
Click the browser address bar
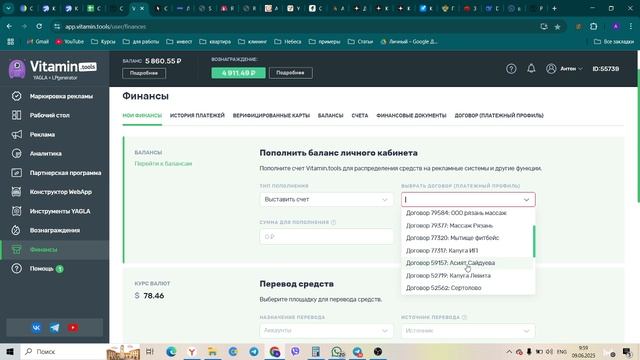pyautogui.click(x=294, y=27)
